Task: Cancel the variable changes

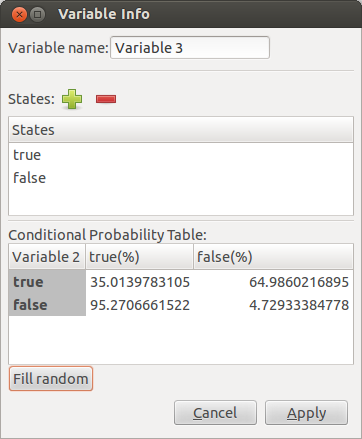Action: [215, 413]
